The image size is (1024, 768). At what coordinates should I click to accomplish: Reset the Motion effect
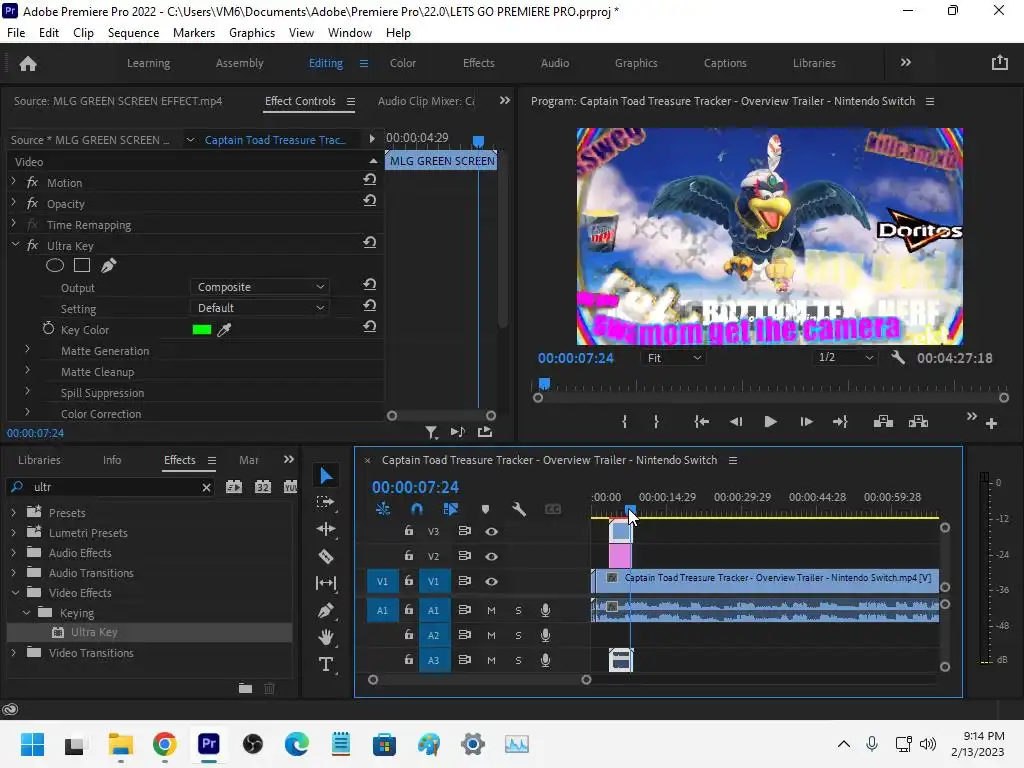coord(370,180)
